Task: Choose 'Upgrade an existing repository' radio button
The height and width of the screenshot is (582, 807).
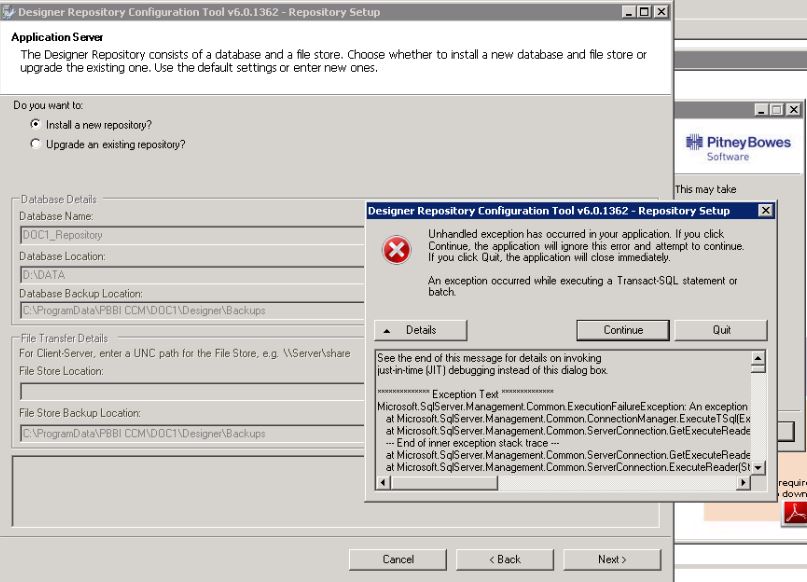Action: pos(37,144)
